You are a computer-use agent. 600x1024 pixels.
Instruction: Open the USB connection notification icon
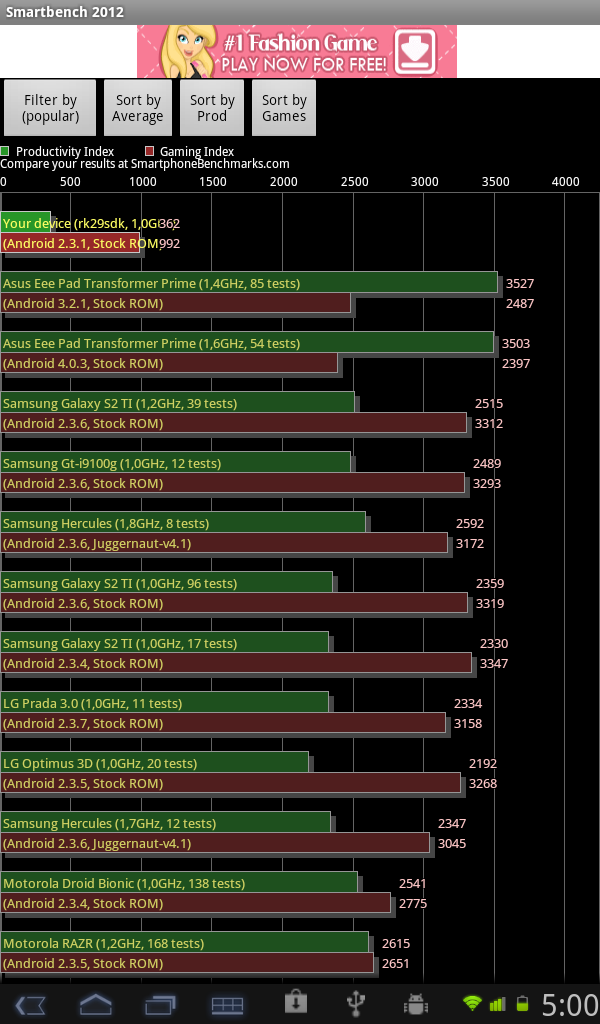(356, 1003)
